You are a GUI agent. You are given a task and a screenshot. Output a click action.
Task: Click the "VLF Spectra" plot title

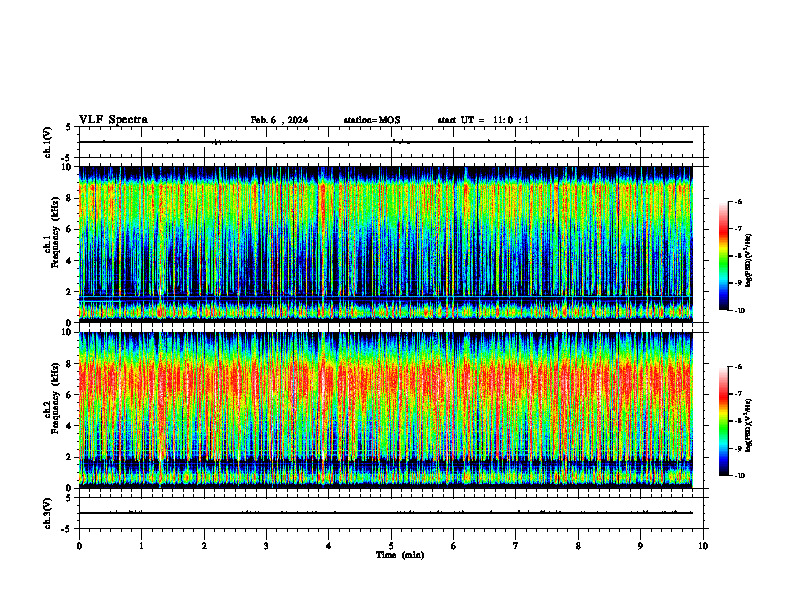tap(113, 120)
